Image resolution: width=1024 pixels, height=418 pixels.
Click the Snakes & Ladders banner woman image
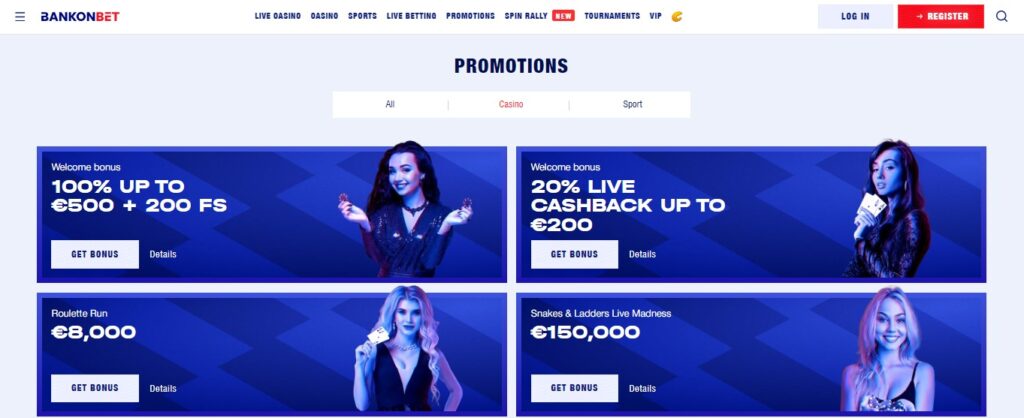887,349
